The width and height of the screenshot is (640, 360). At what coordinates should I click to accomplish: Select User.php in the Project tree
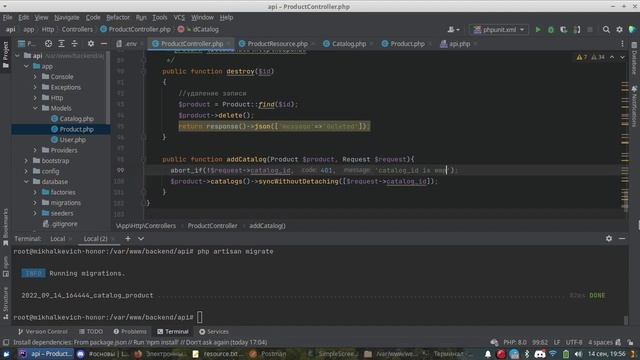(73, 140)
